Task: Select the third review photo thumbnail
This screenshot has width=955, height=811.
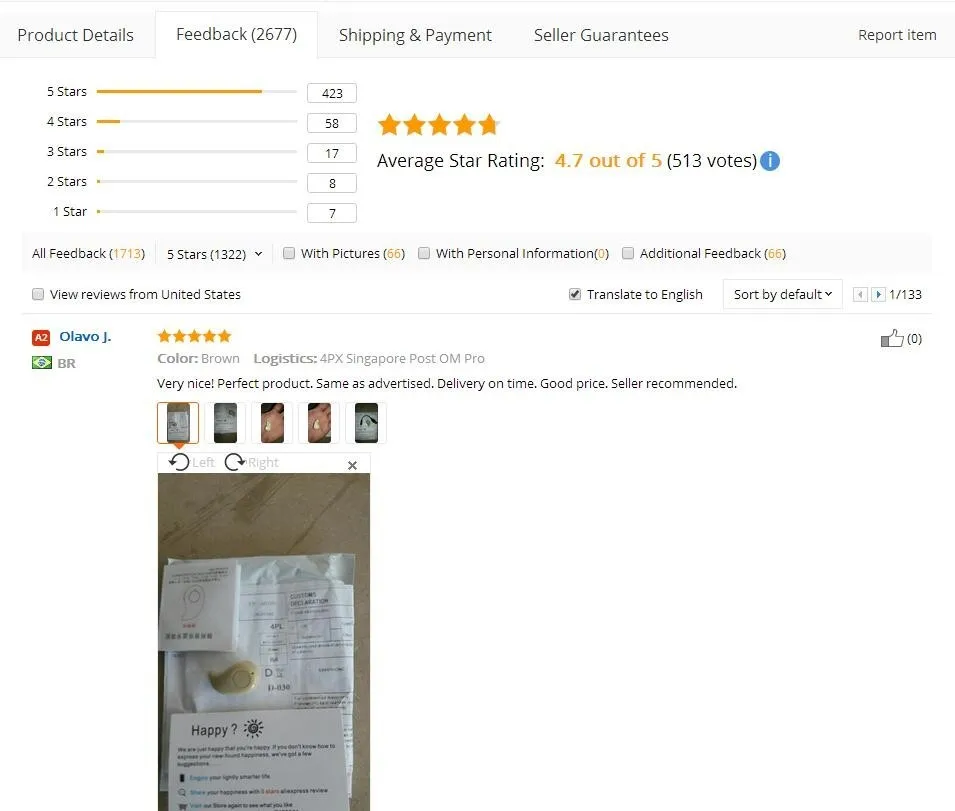Action: (x=272, y=423)
